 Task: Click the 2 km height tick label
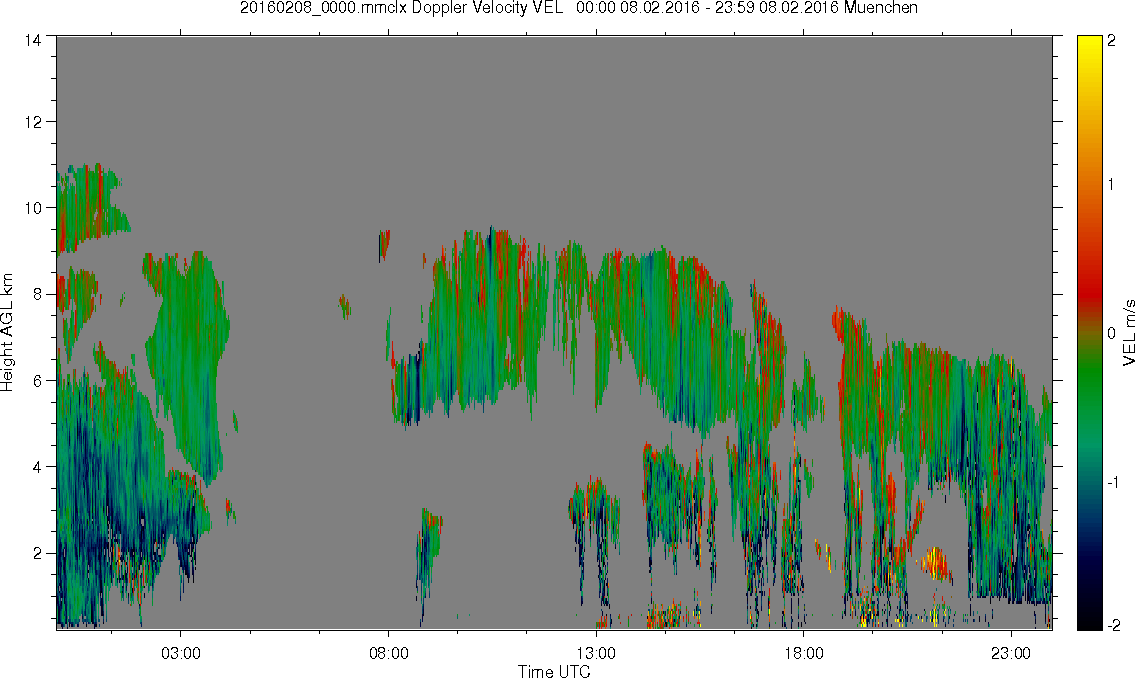[x=37, y=554]
